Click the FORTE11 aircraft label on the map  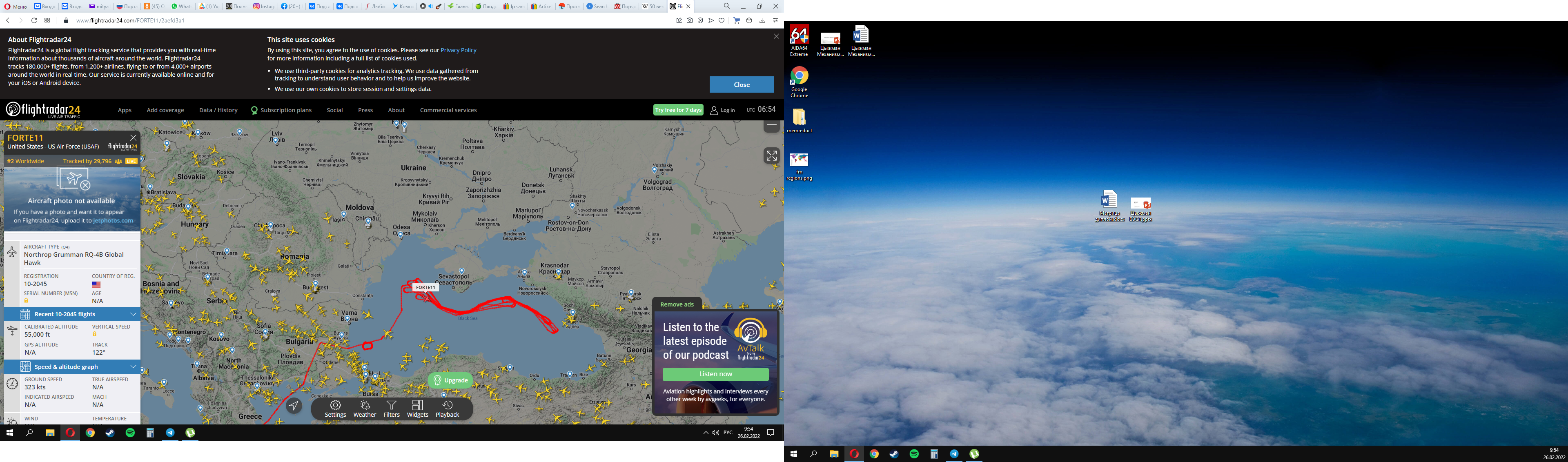tap(425, 287)
